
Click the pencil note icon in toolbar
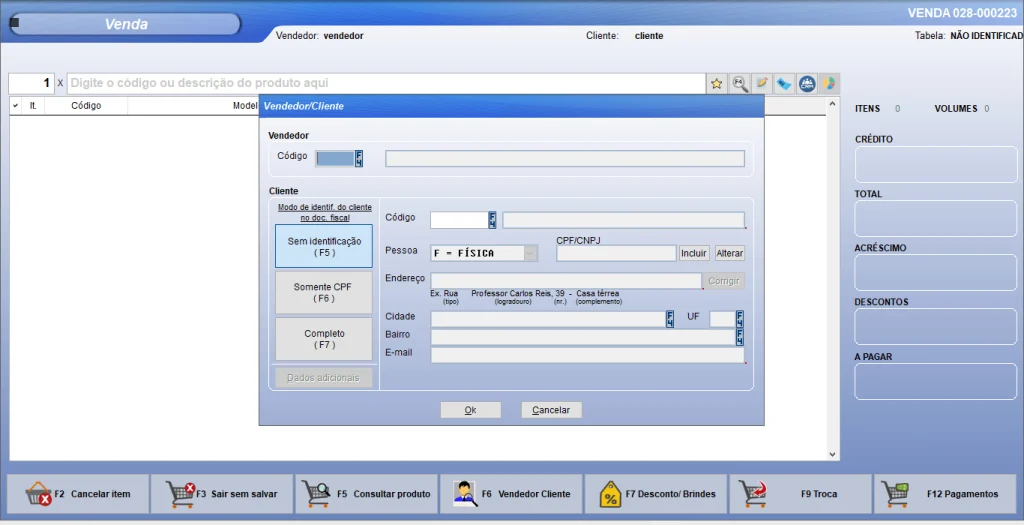[762, 84]
